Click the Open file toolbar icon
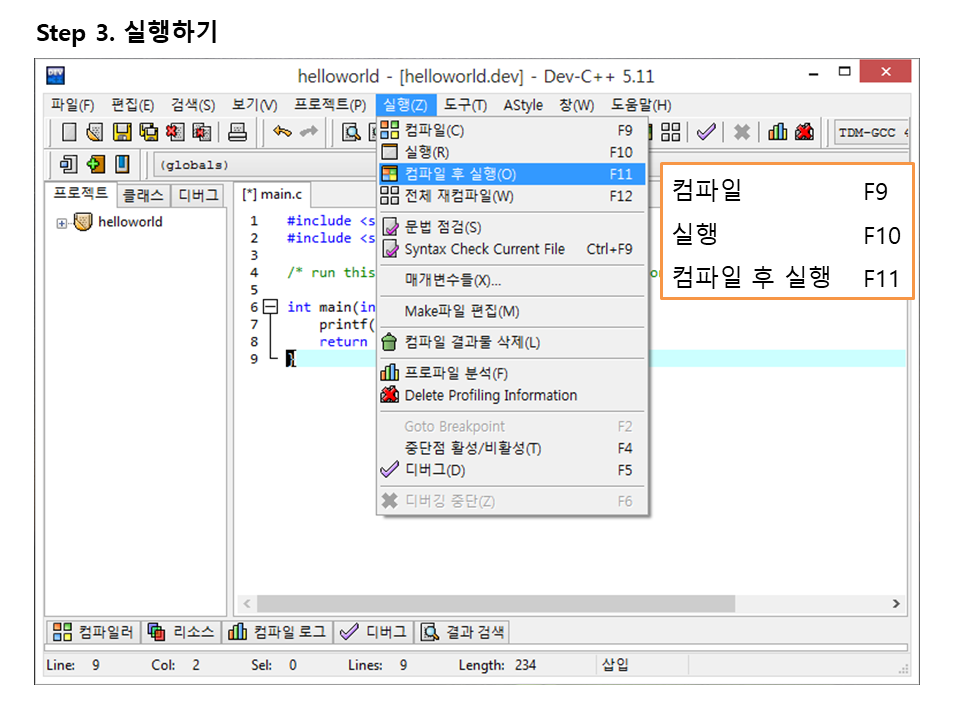 click(95, 132)
